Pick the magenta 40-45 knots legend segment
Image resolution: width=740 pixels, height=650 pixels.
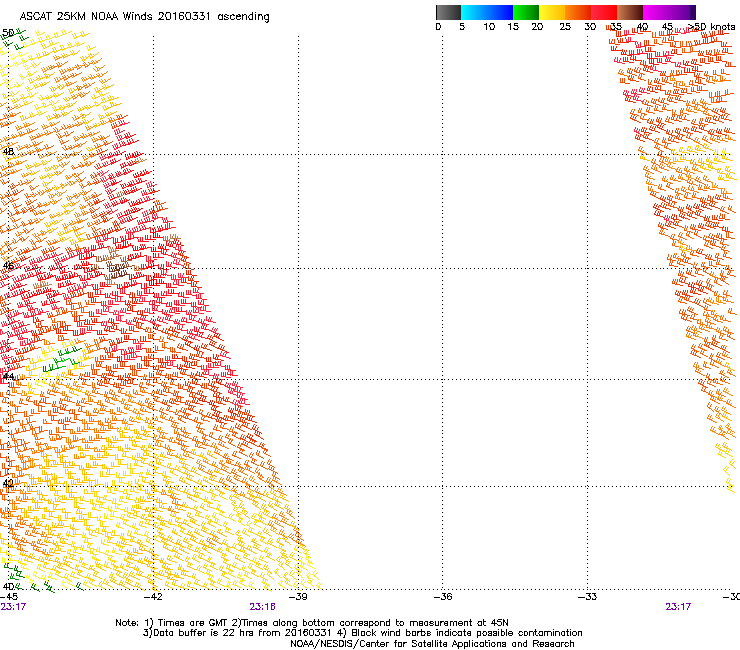[x=656, y=12]
